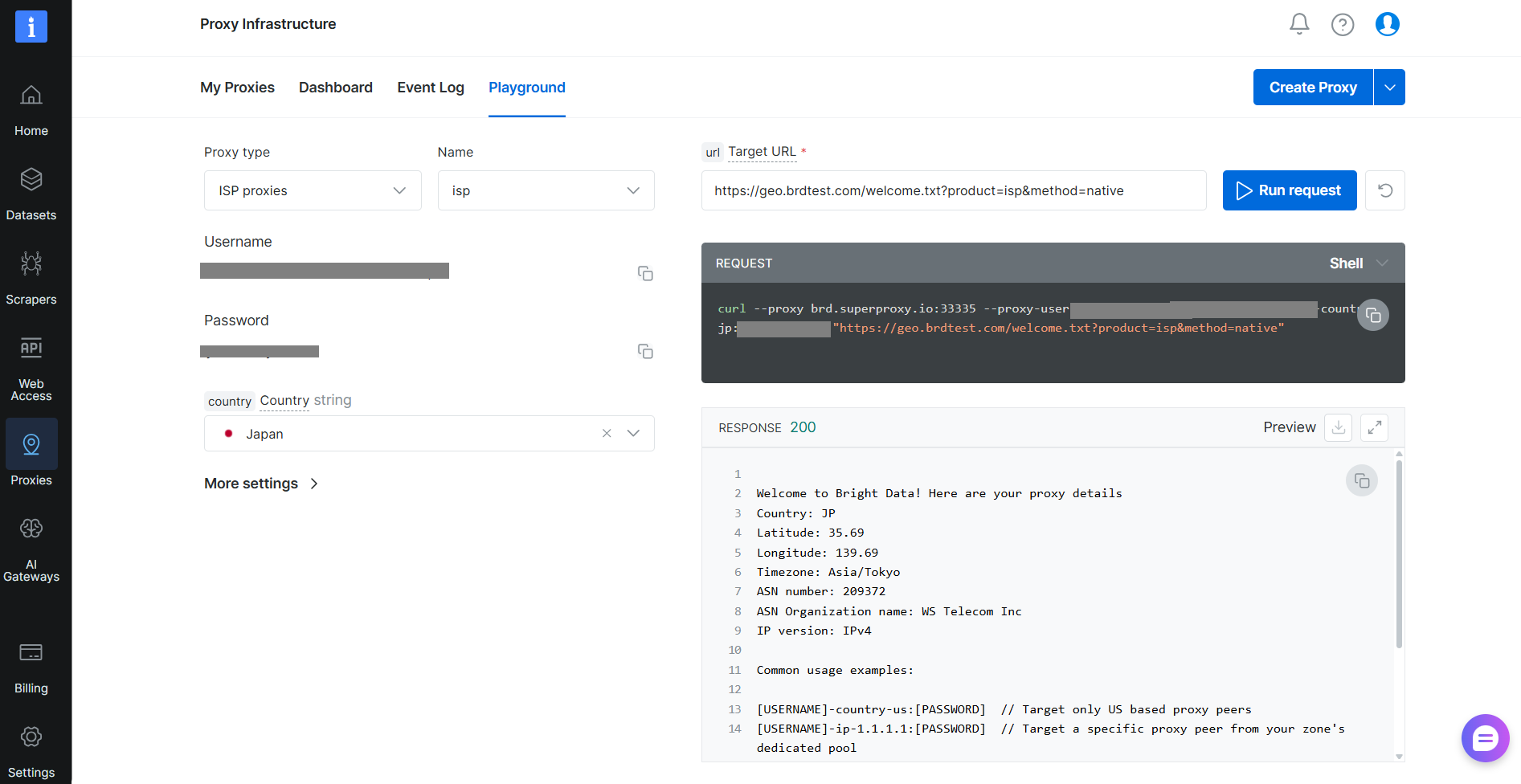Screen dimensions: 1521x784
Task: Copy the Password value
Action: coord(645,351)
